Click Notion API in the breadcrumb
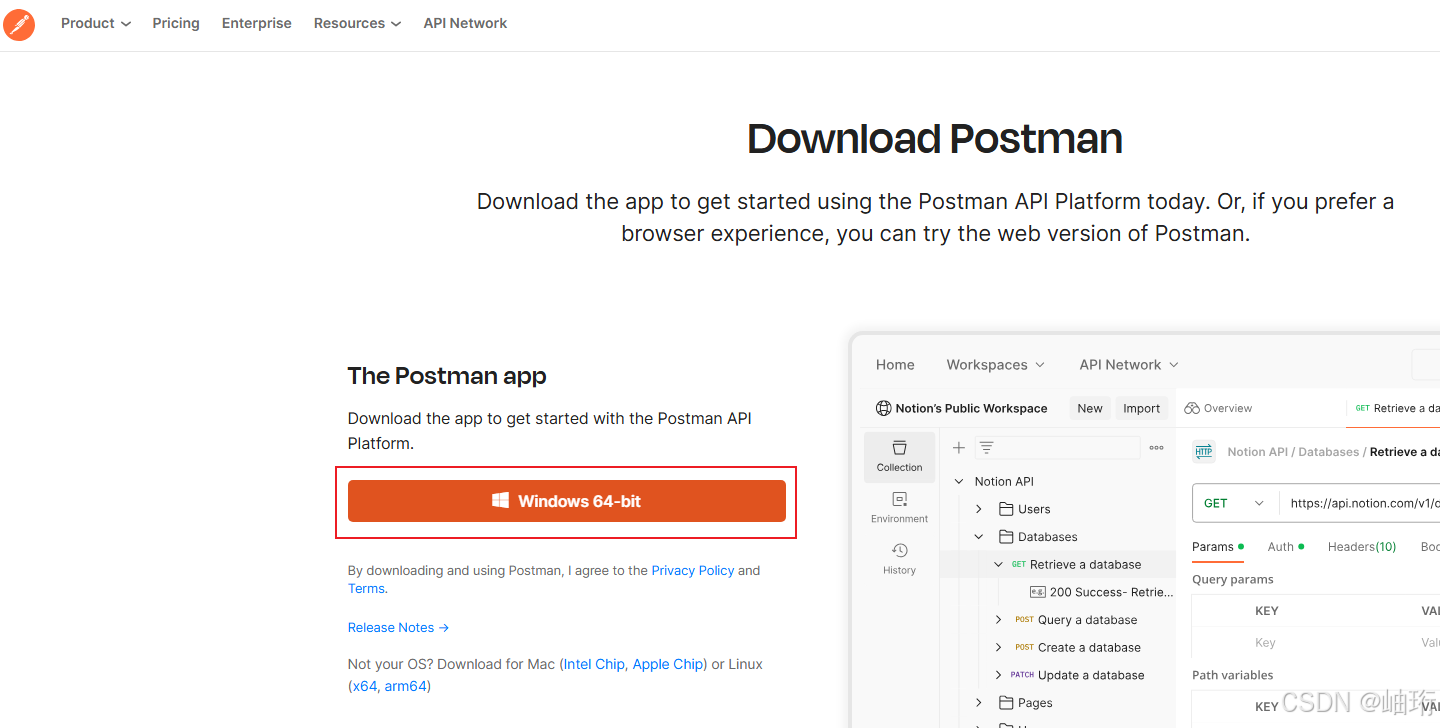 point(1258,452)
